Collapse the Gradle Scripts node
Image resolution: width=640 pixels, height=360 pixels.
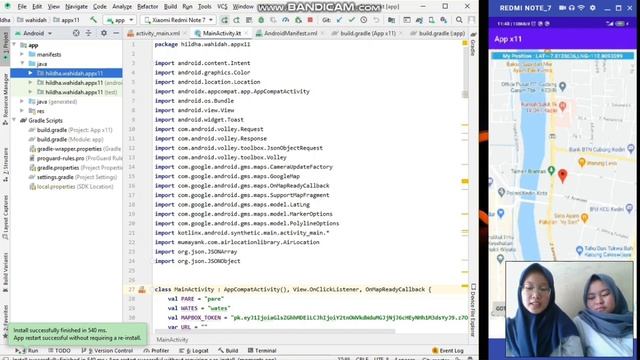(x=15, y=120)
